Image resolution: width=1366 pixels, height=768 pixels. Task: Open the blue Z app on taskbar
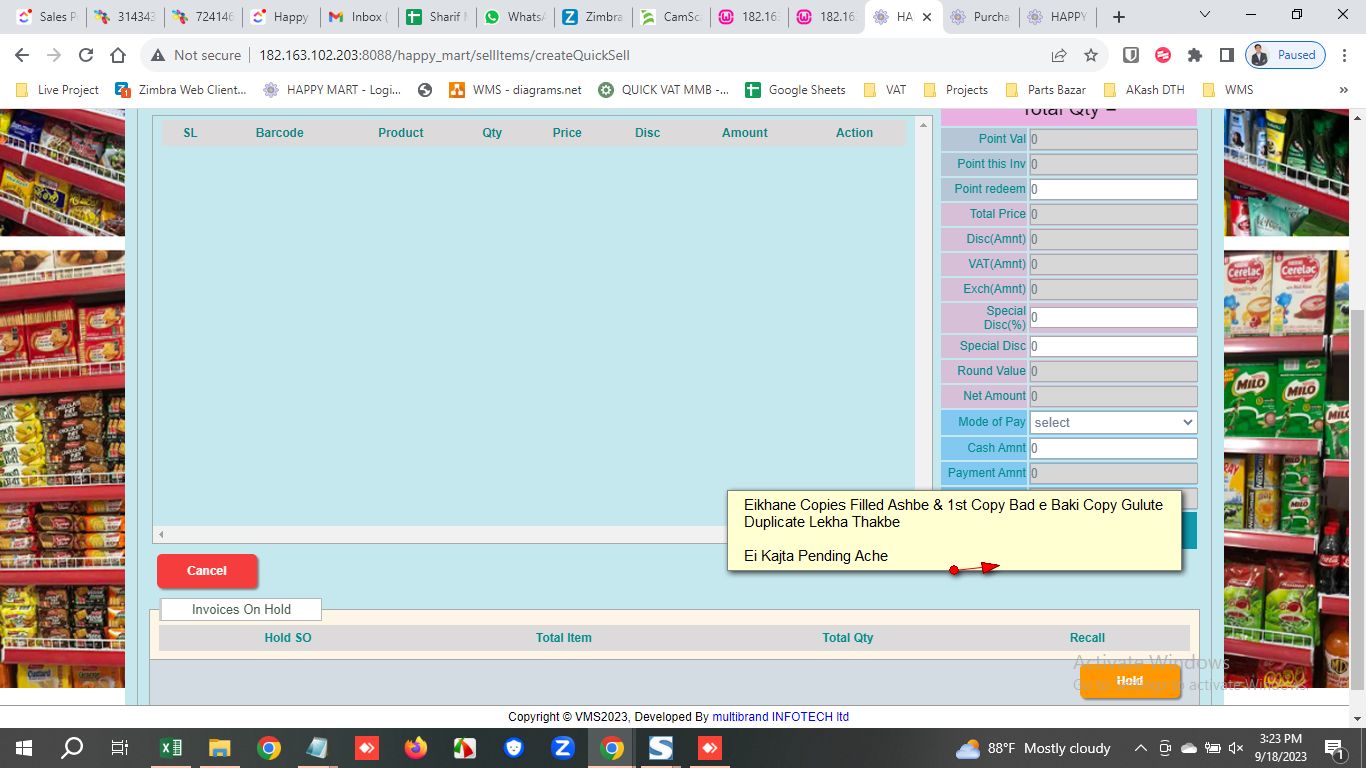tap(562, 748)
